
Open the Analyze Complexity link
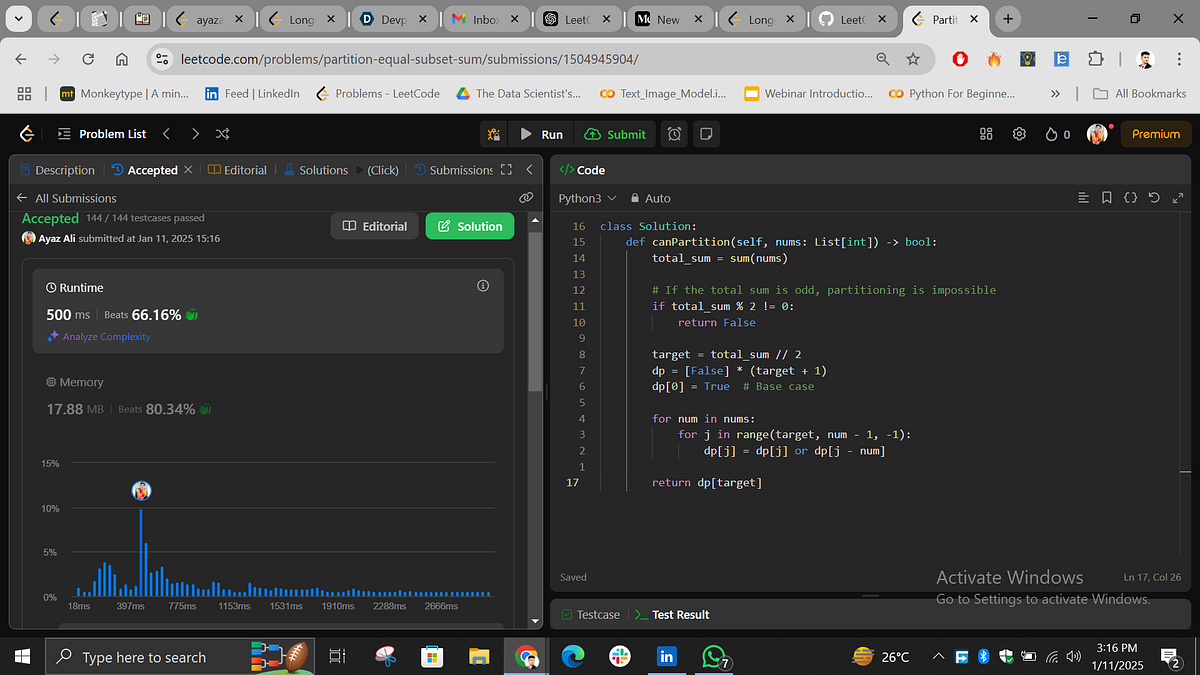coord(97,337)
